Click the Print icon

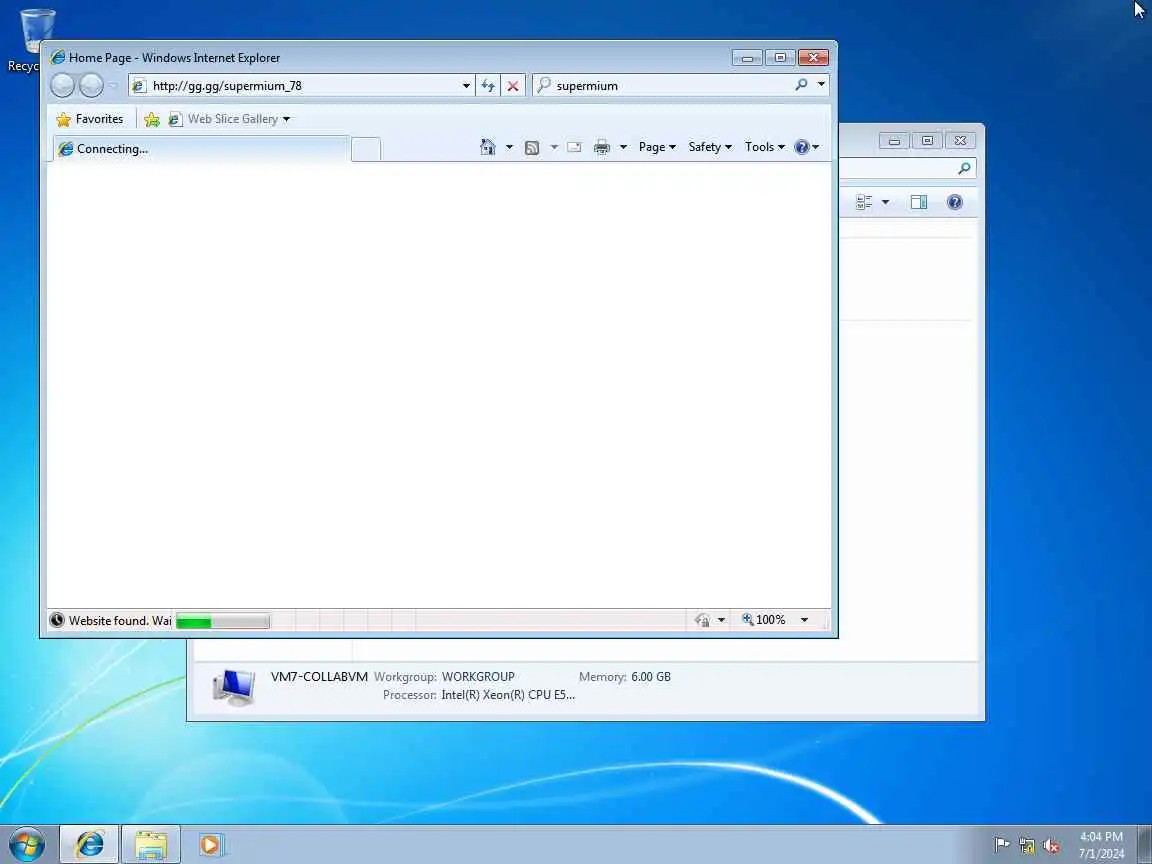[602, 147]
